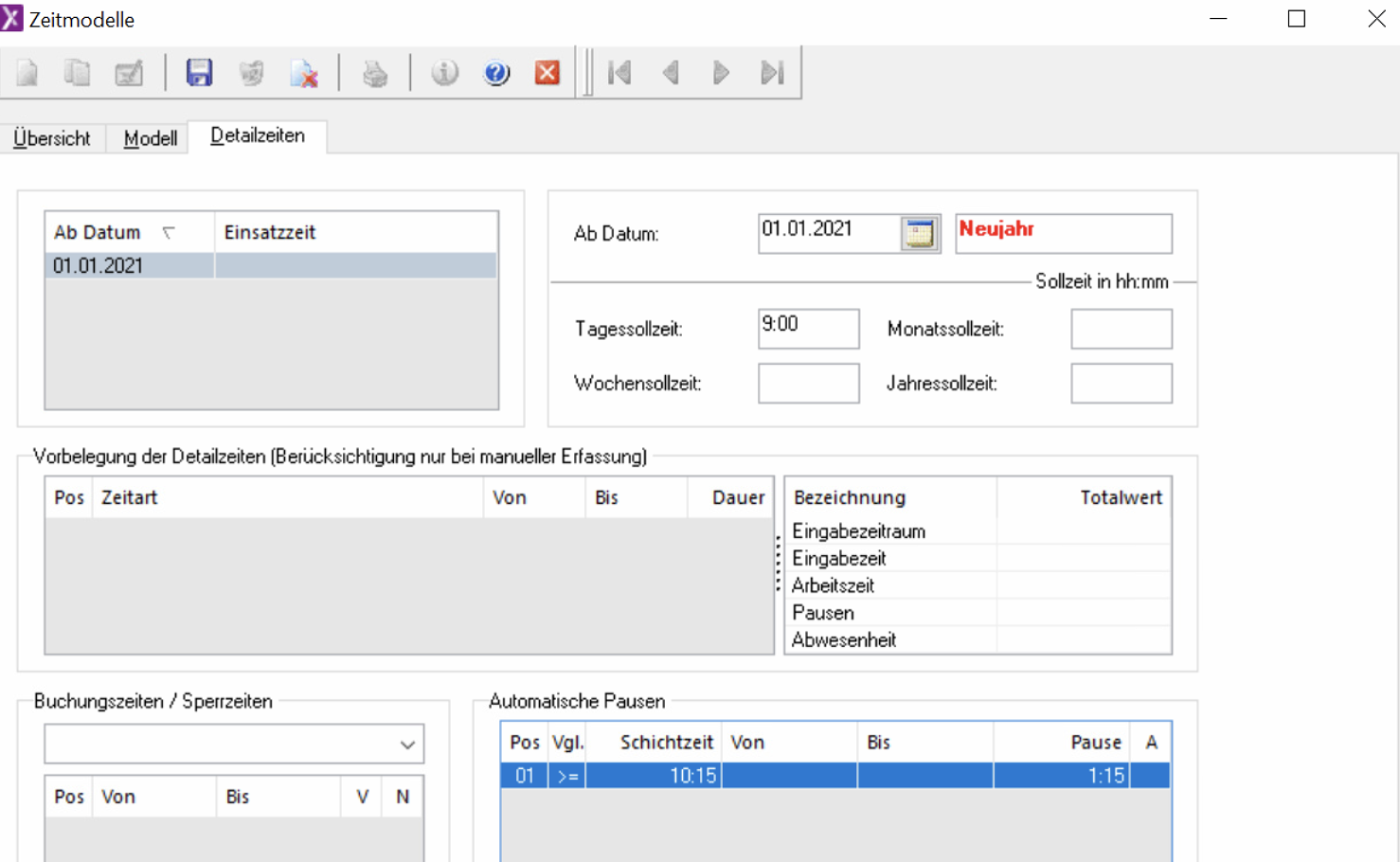
Task: Click the print icon in toolbar
Action: (375, 73)
